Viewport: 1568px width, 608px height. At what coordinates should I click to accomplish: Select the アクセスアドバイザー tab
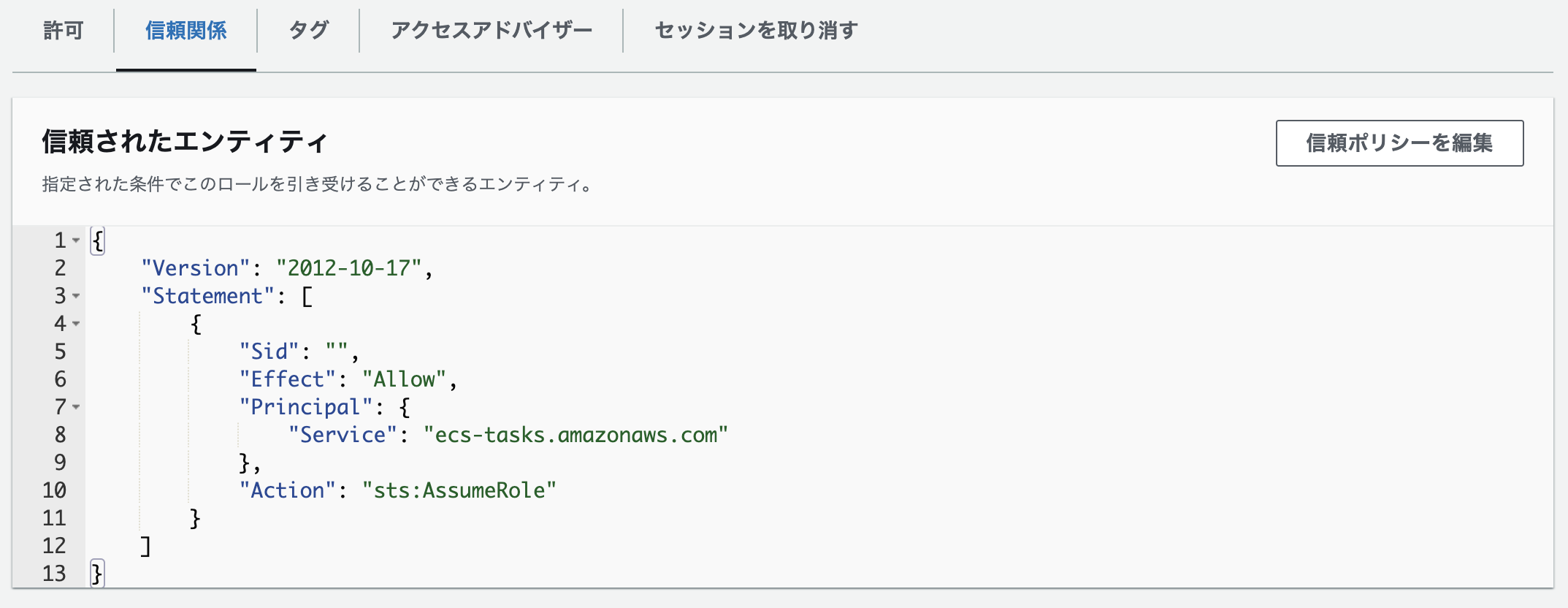(x=492, y=31)
